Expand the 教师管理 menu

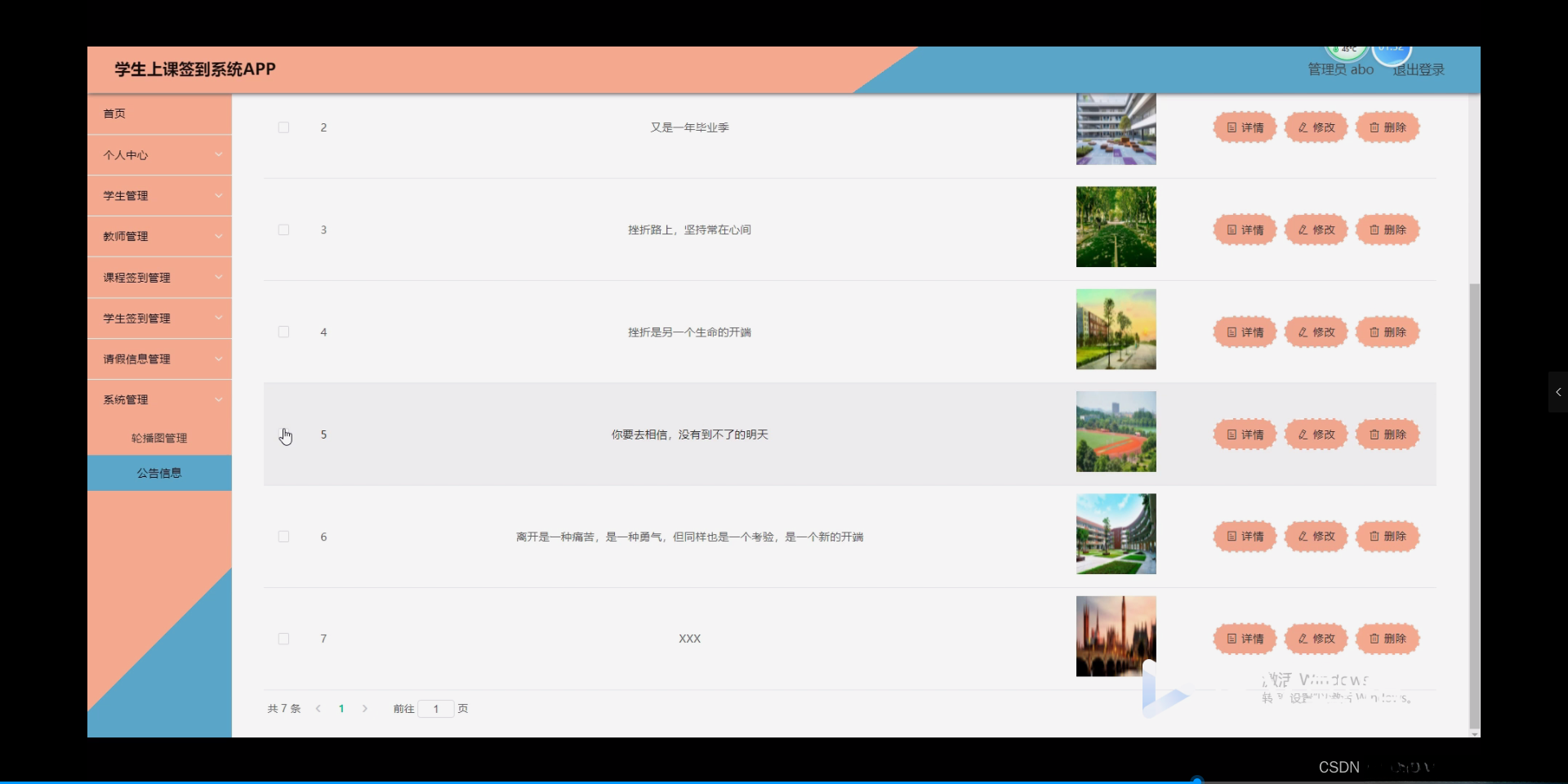158,236
